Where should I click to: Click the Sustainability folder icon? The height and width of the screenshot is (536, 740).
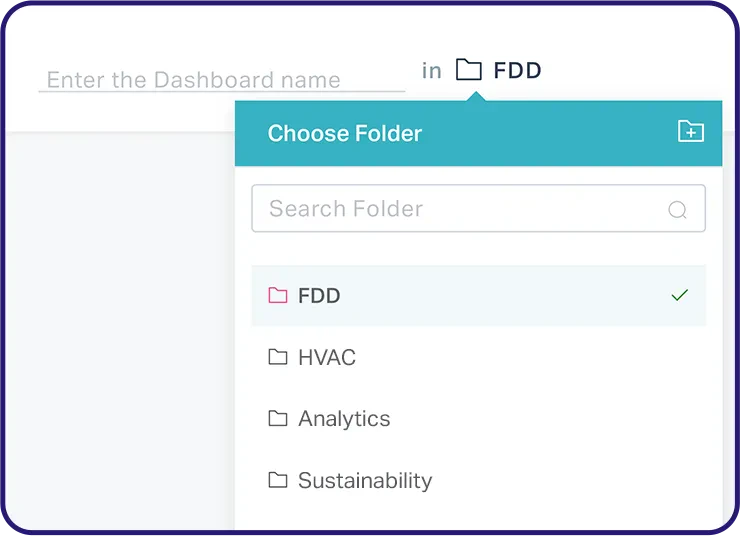[x=278, y=480]
